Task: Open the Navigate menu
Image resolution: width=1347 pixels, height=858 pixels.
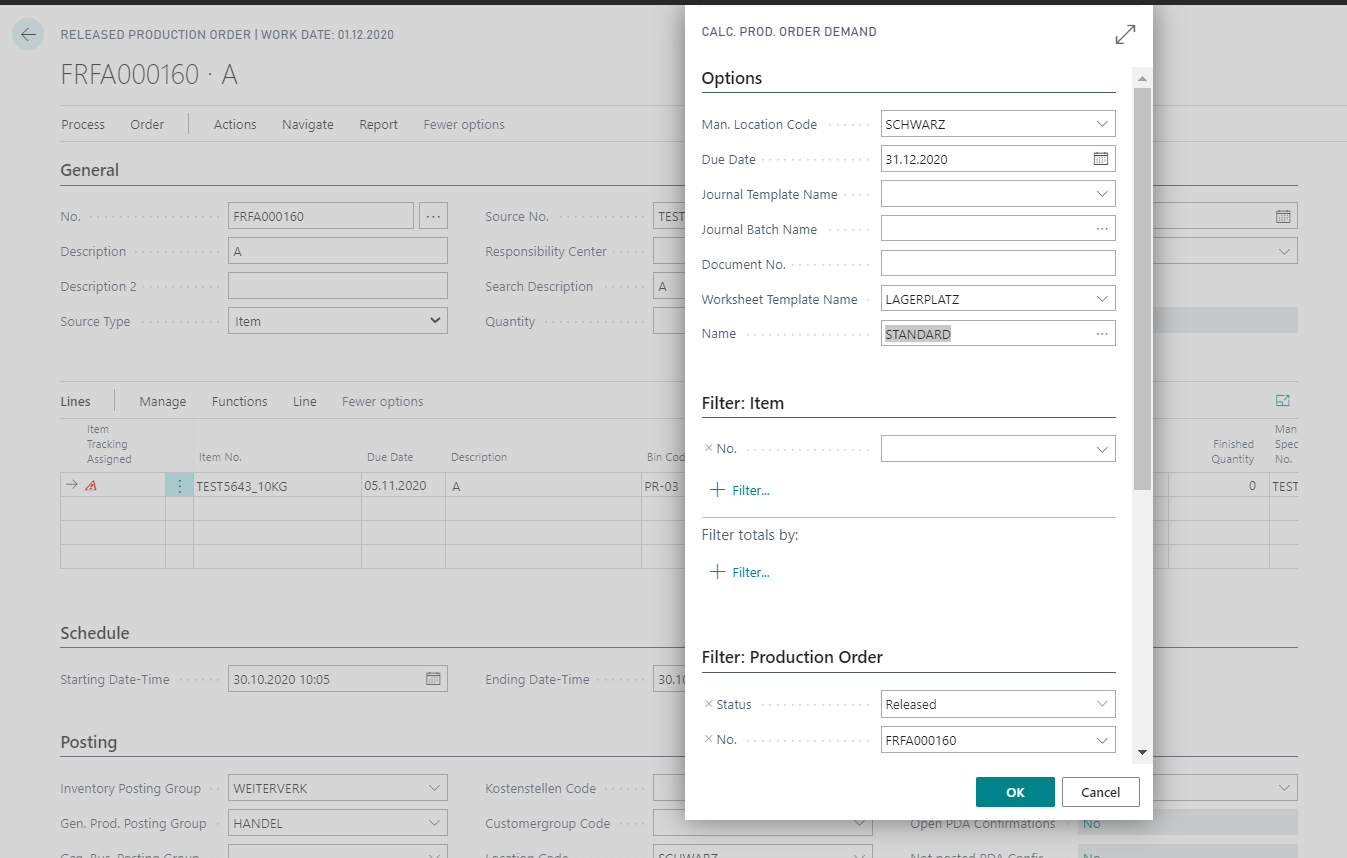Action: coord(308,124)
